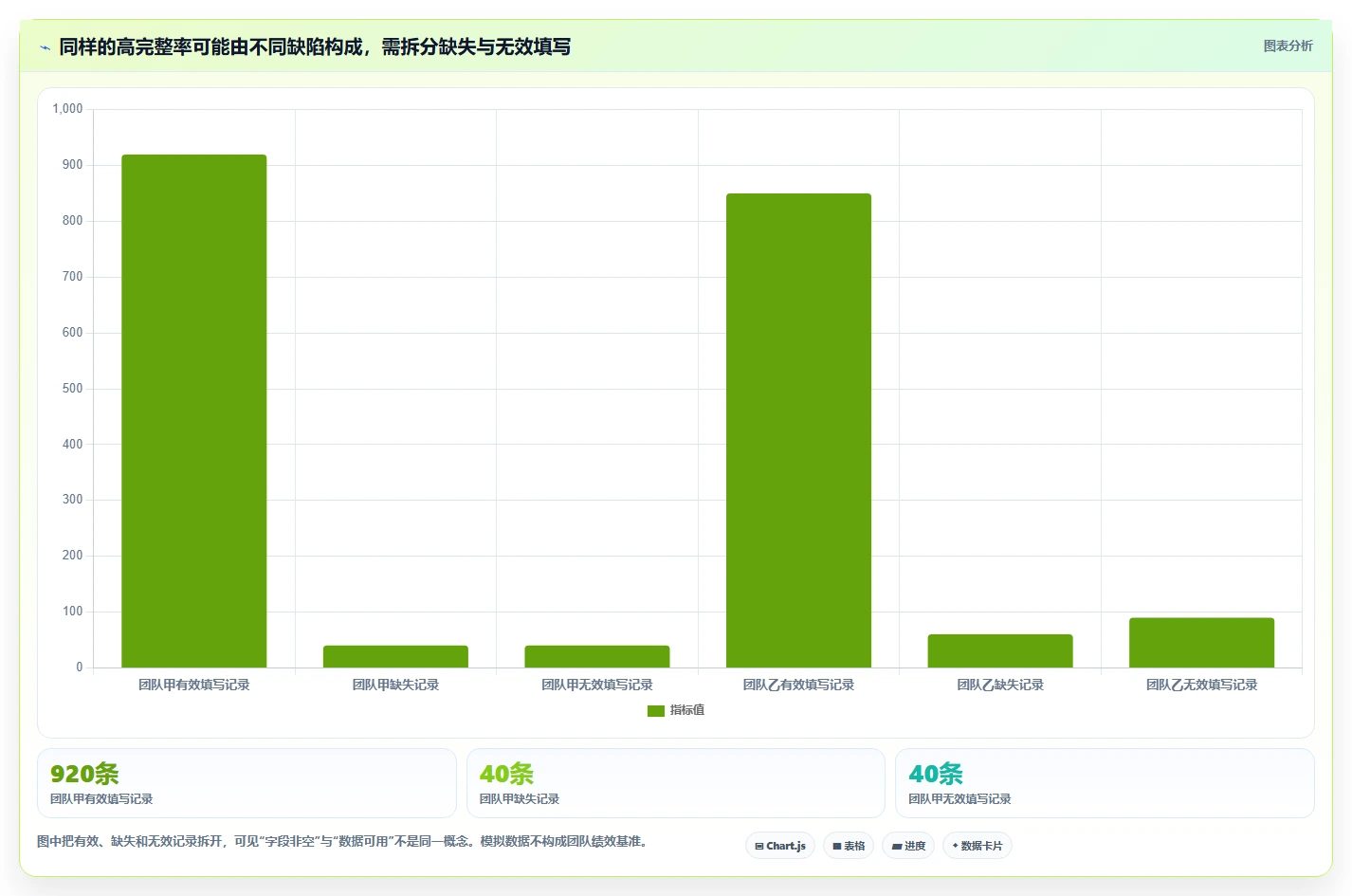
Task: Click the 团队甲缺失记录 bar
Action: pyautogui.click(x=395, y=656)
